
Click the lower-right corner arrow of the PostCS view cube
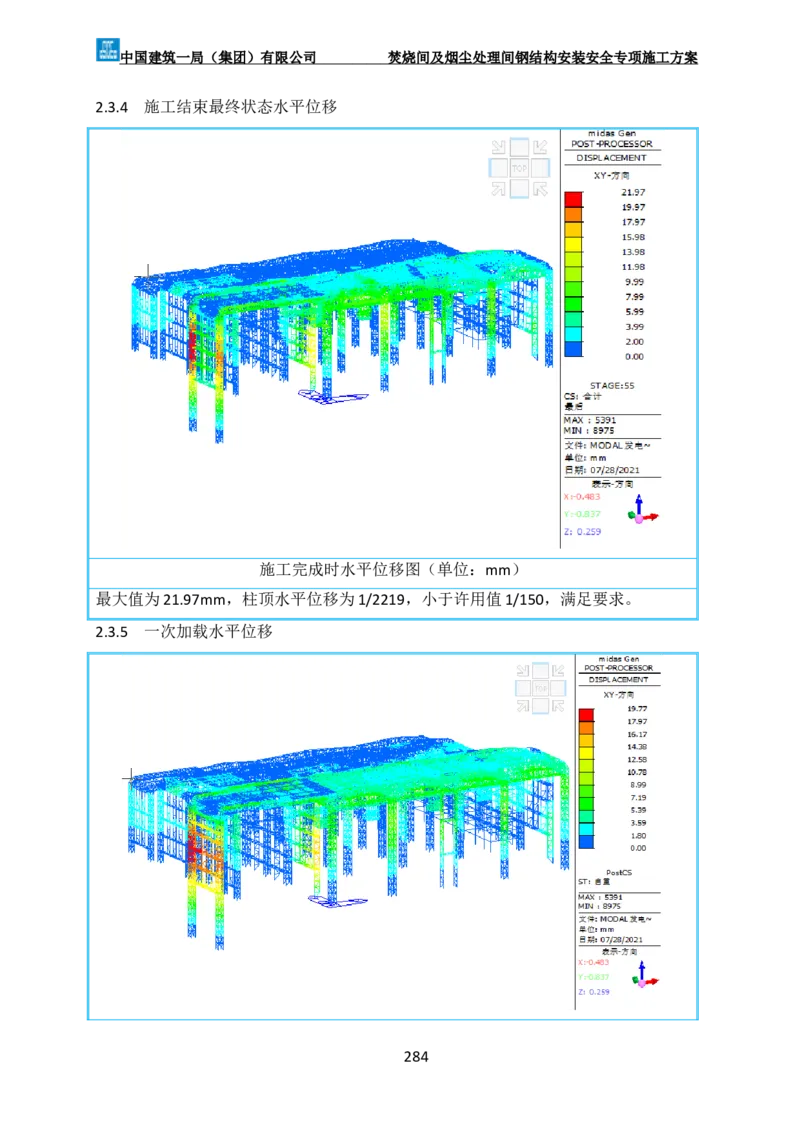coord(558,706)
